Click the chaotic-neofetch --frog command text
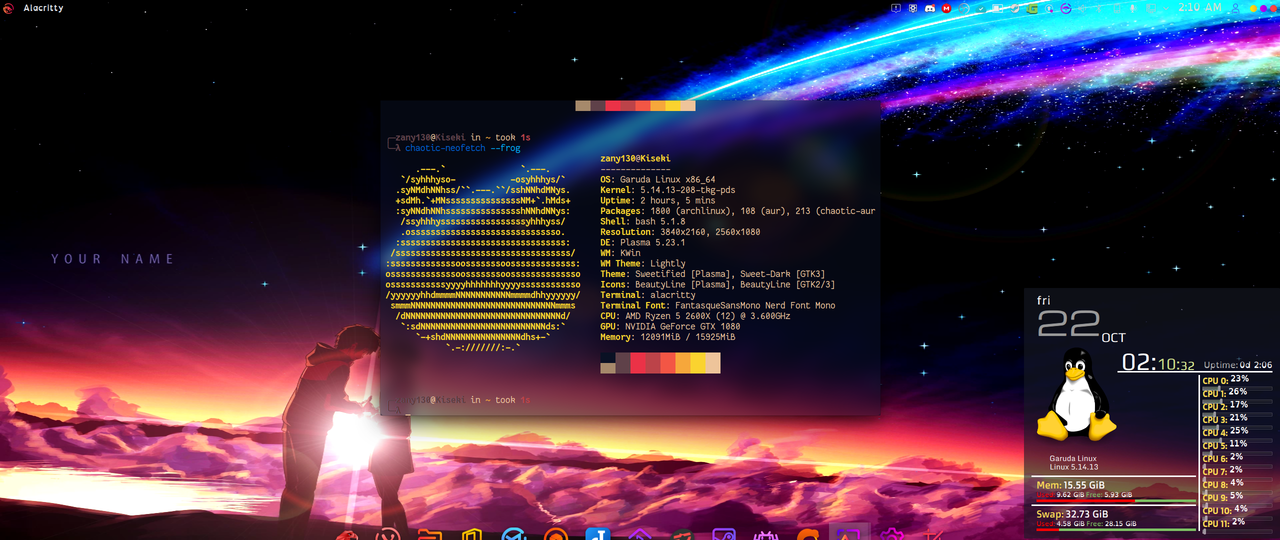This screenshot has height=540, width=1280. (x=463, y=148)
